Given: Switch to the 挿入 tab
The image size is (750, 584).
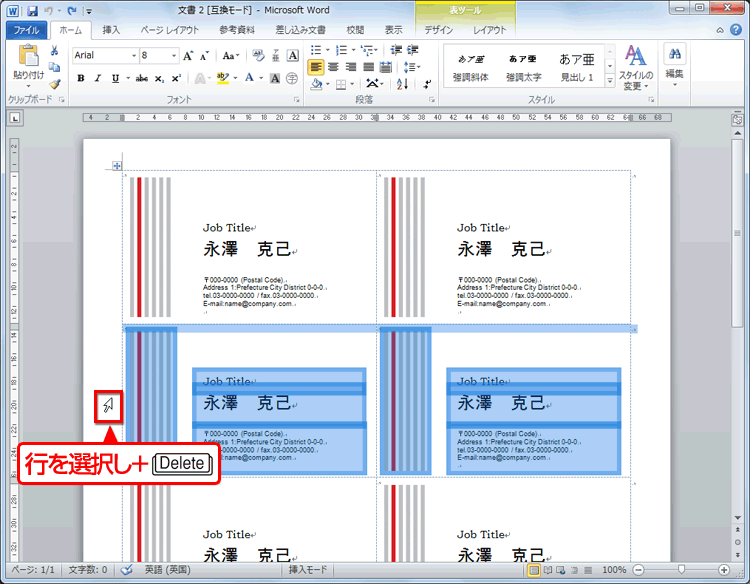Looking at the screenshot, I should (111, 30).
